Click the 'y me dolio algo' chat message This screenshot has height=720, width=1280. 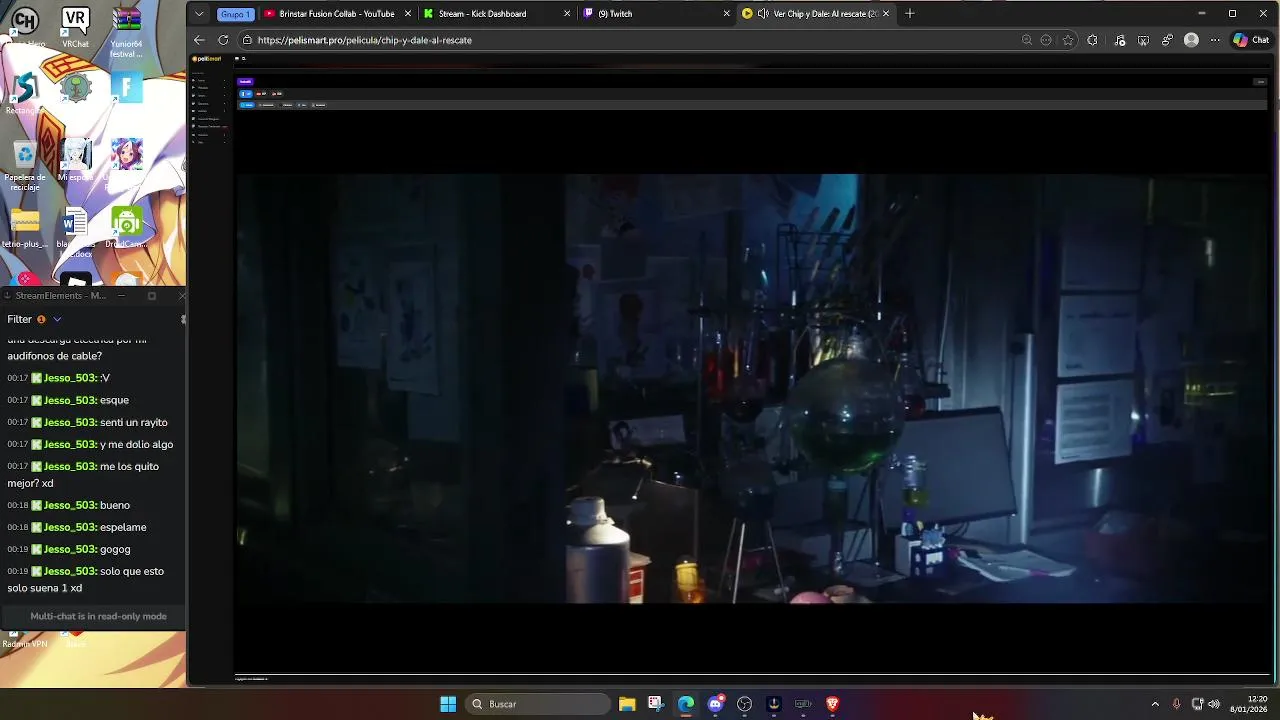(137, 444)
